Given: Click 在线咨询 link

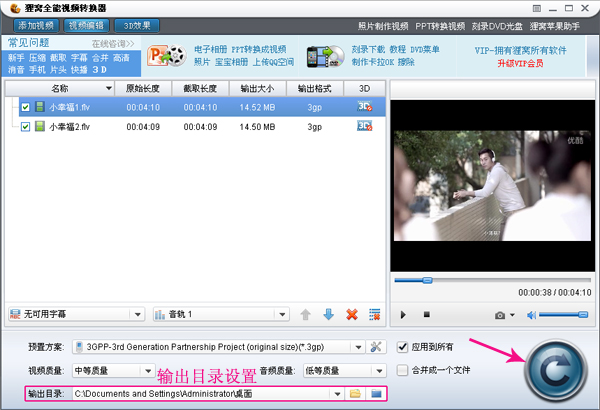Looking at the screenshot, I should (113, 44).
